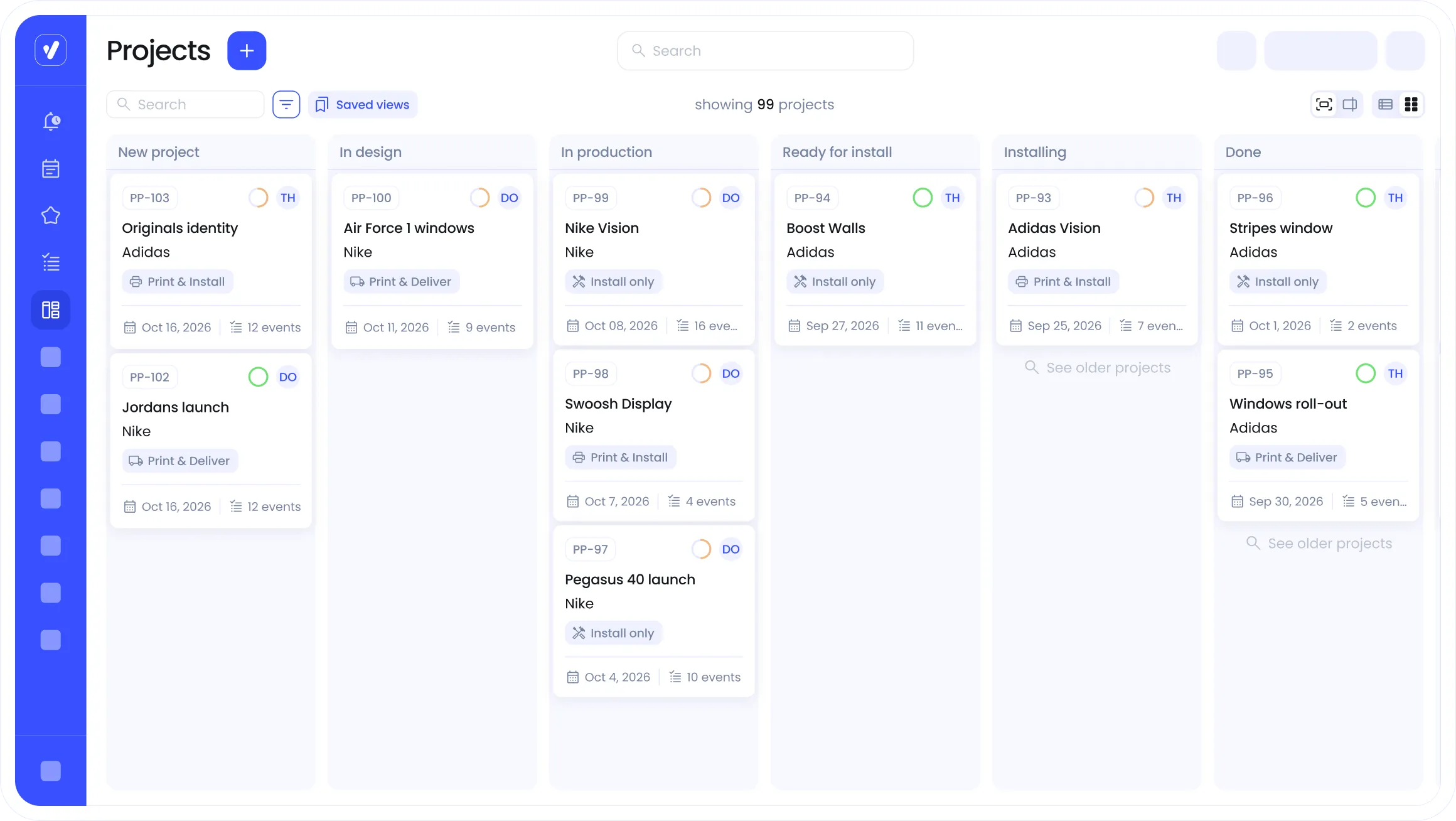The height and width of the screenshot is (821, 1456).
Task: Open the favorites star icon in sidebar
Action: coord(51,215)
